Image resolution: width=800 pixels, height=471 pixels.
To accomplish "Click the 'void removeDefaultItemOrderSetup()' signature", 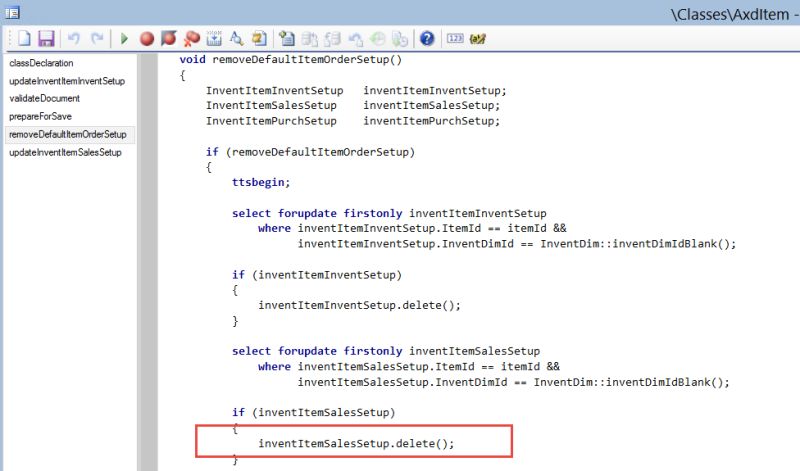I will pos(291,60).
